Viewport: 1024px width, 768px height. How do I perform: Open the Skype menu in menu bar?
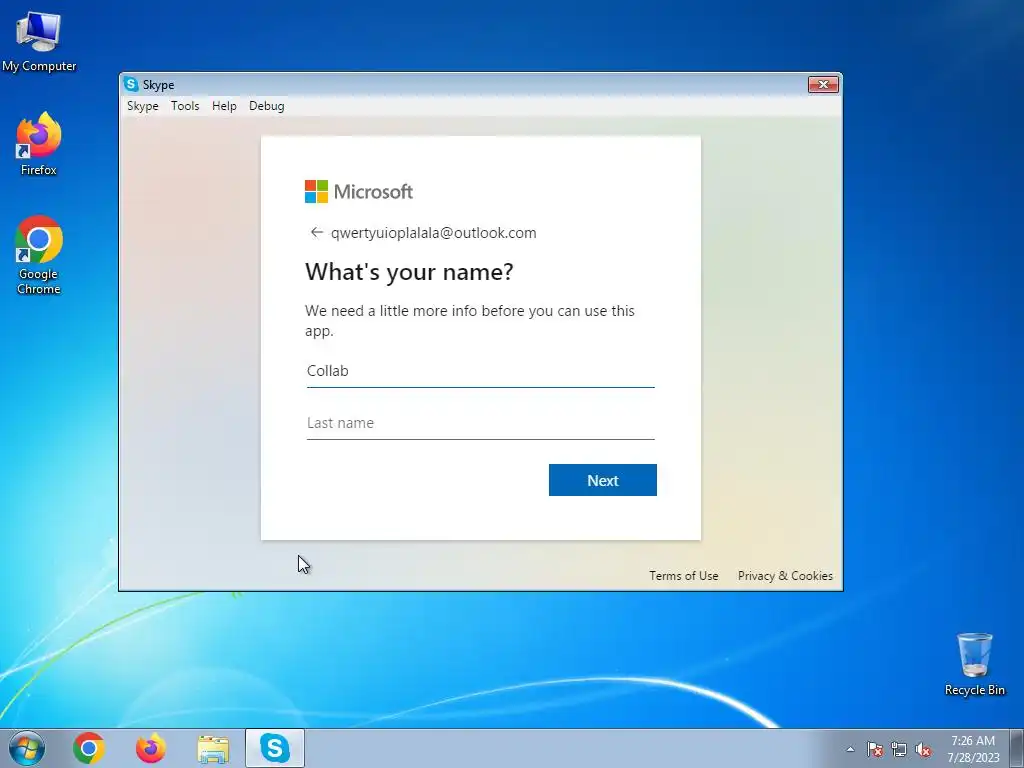[142, 106]
